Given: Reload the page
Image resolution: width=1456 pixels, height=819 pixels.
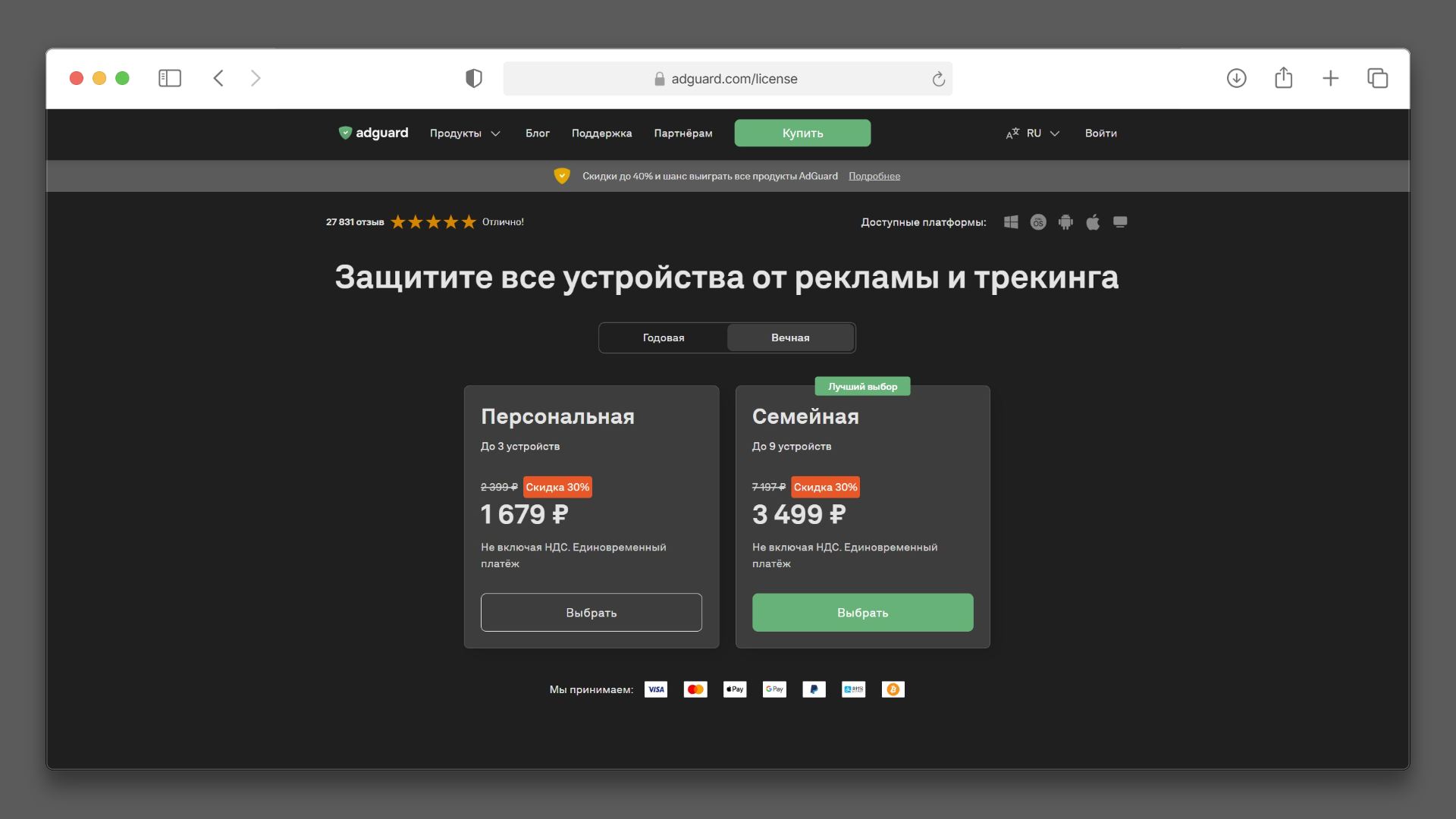Looking at the screenshot, I should tap(938, 78).
